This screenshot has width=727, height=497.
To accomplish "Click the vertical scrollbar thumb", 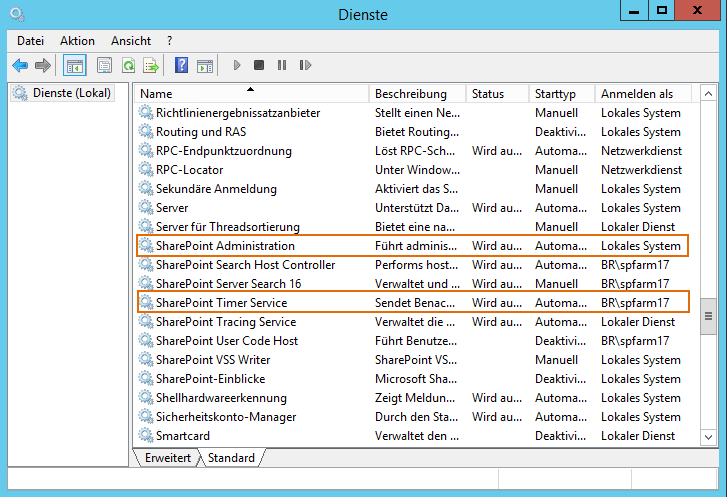I will [708, 316].
